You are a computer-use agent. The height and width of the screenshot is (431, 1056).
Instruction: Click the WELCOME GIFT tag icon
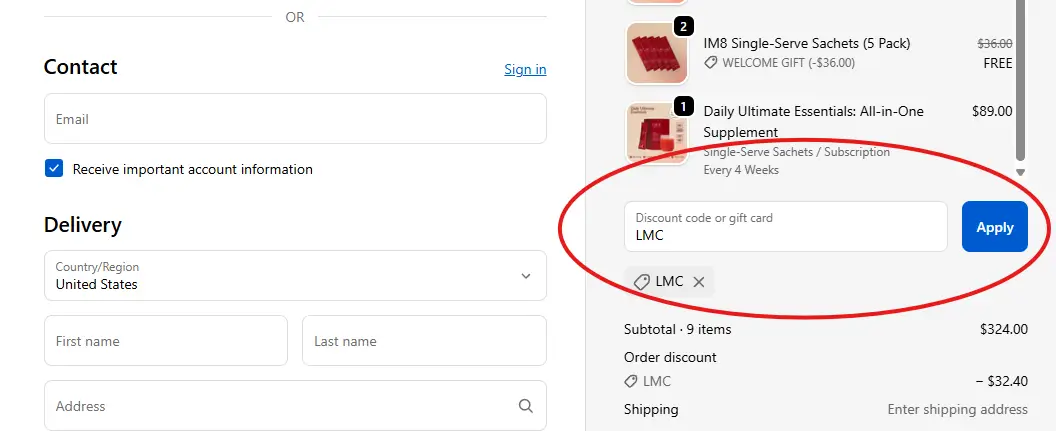tap(711, 63)
